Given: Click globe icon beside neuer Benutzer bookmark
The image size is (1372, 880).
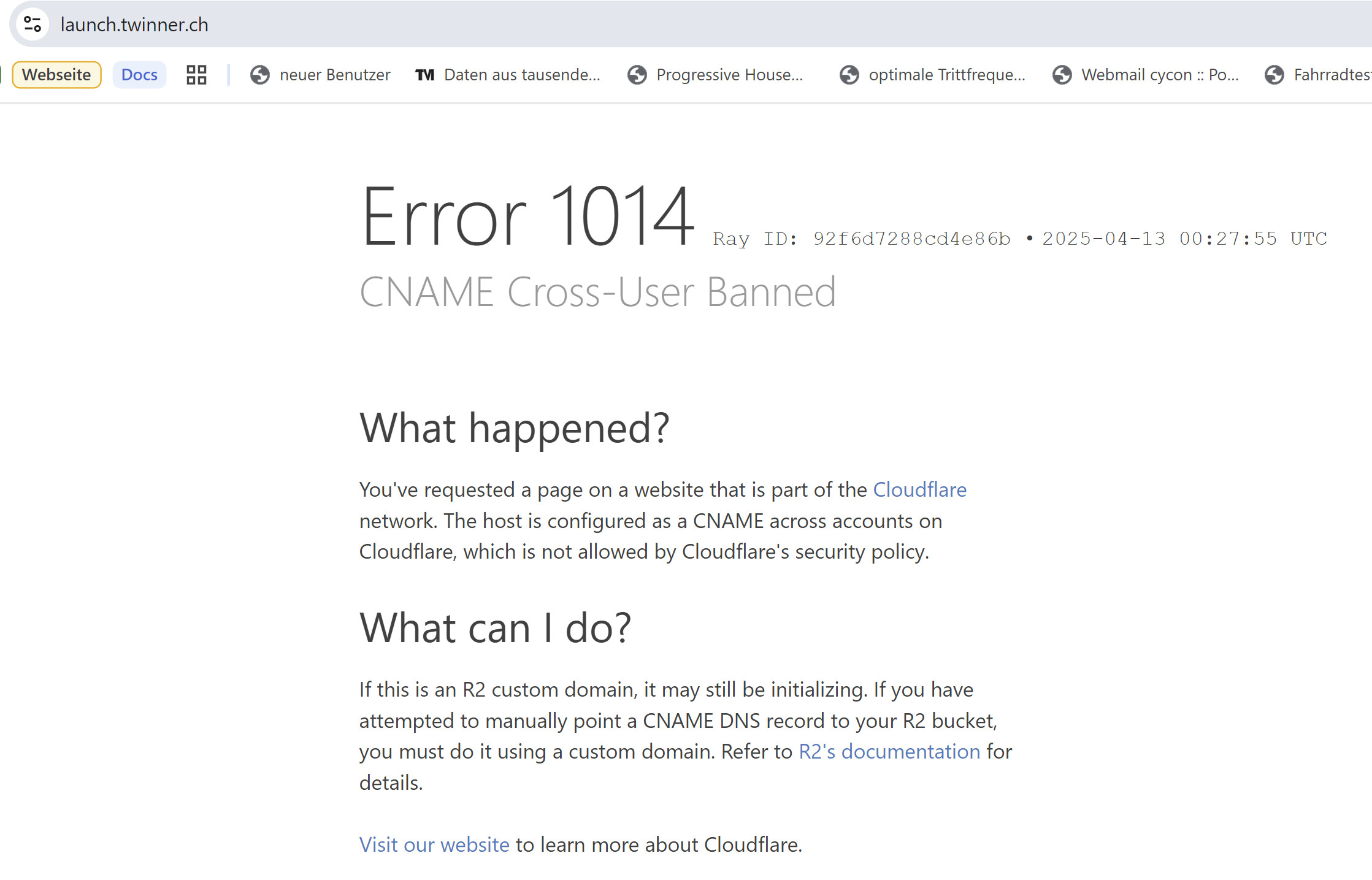Looking at the screenshot, I should coord(260,75).
